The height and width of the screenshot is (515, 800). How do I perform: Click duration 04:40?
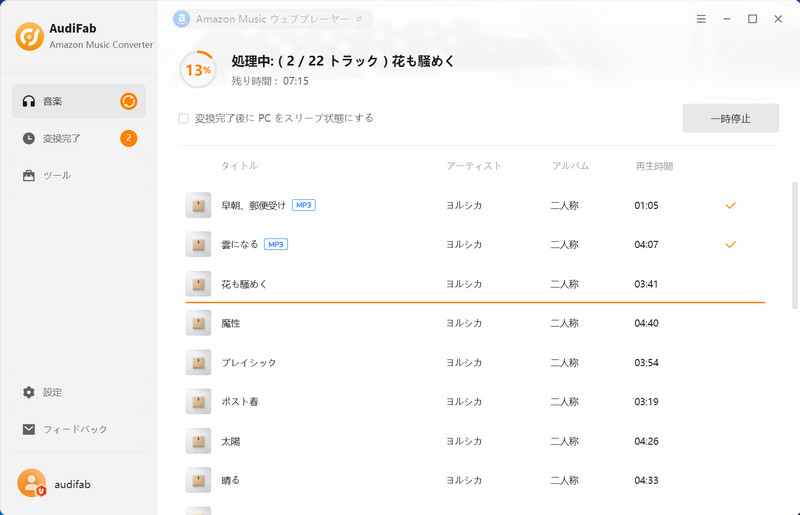pyautogui.click(x=646, y=323)
